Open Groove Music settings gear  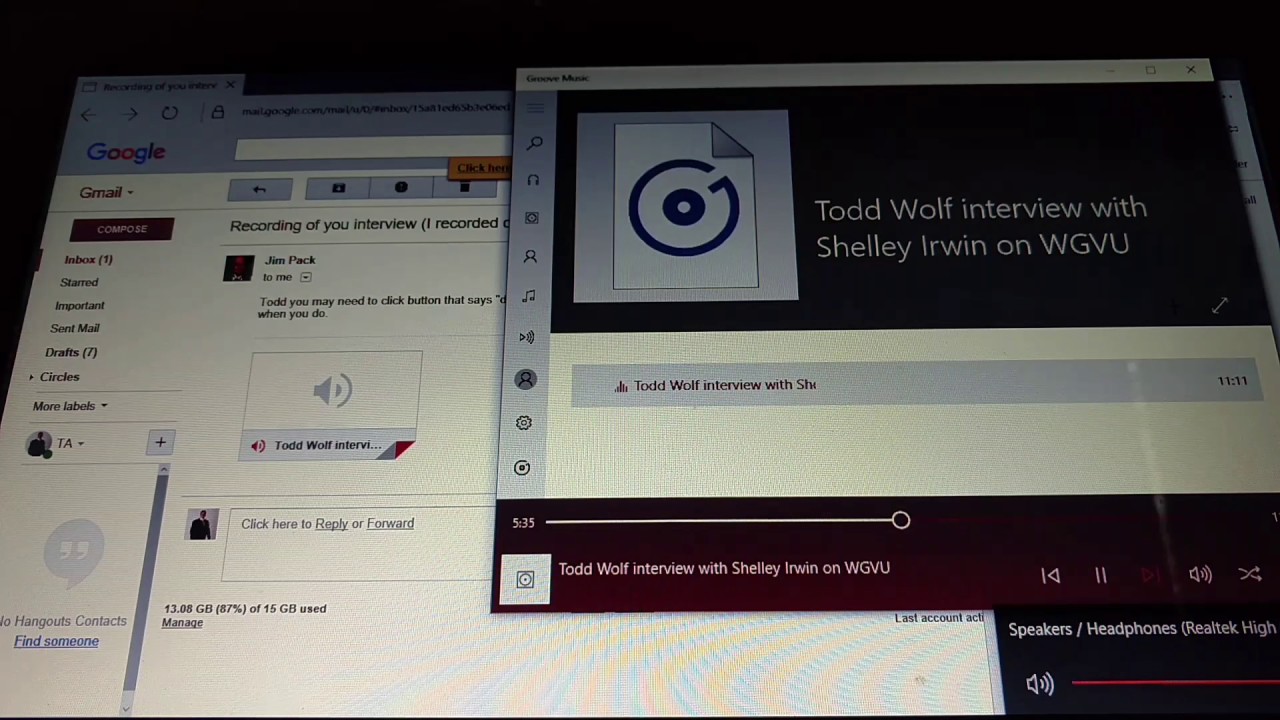(x=523, y=423)
